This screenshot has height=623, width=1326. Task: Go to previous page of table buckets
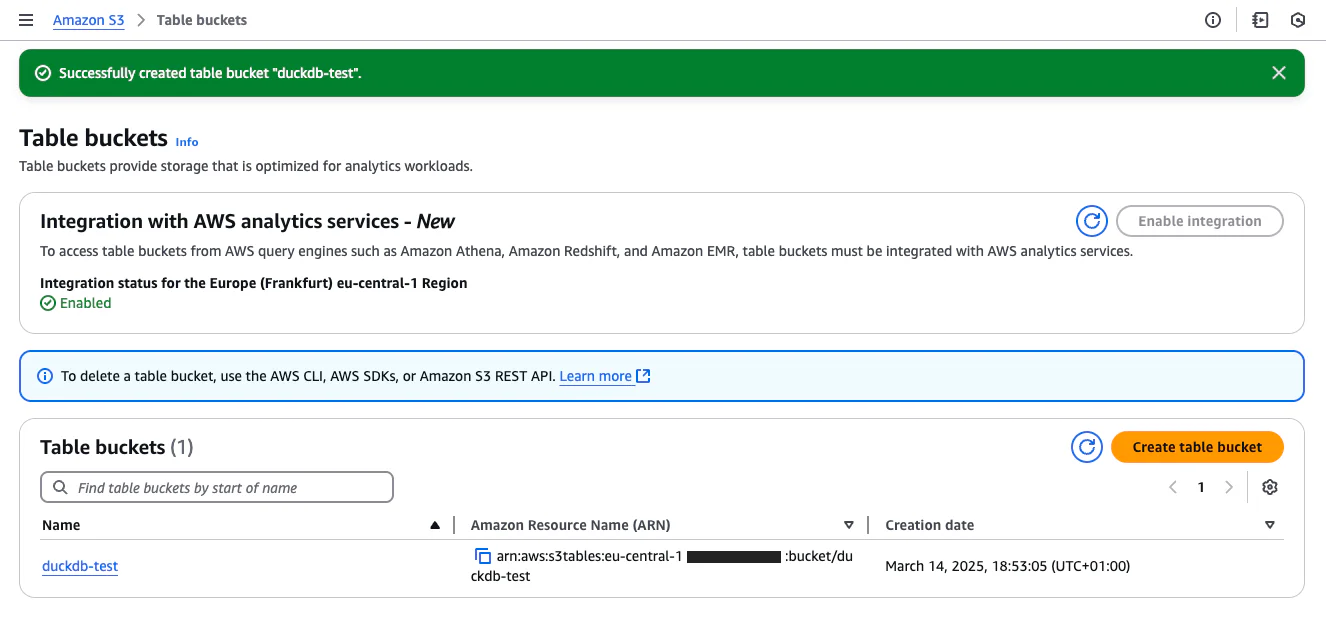(x=1173, y=488)
